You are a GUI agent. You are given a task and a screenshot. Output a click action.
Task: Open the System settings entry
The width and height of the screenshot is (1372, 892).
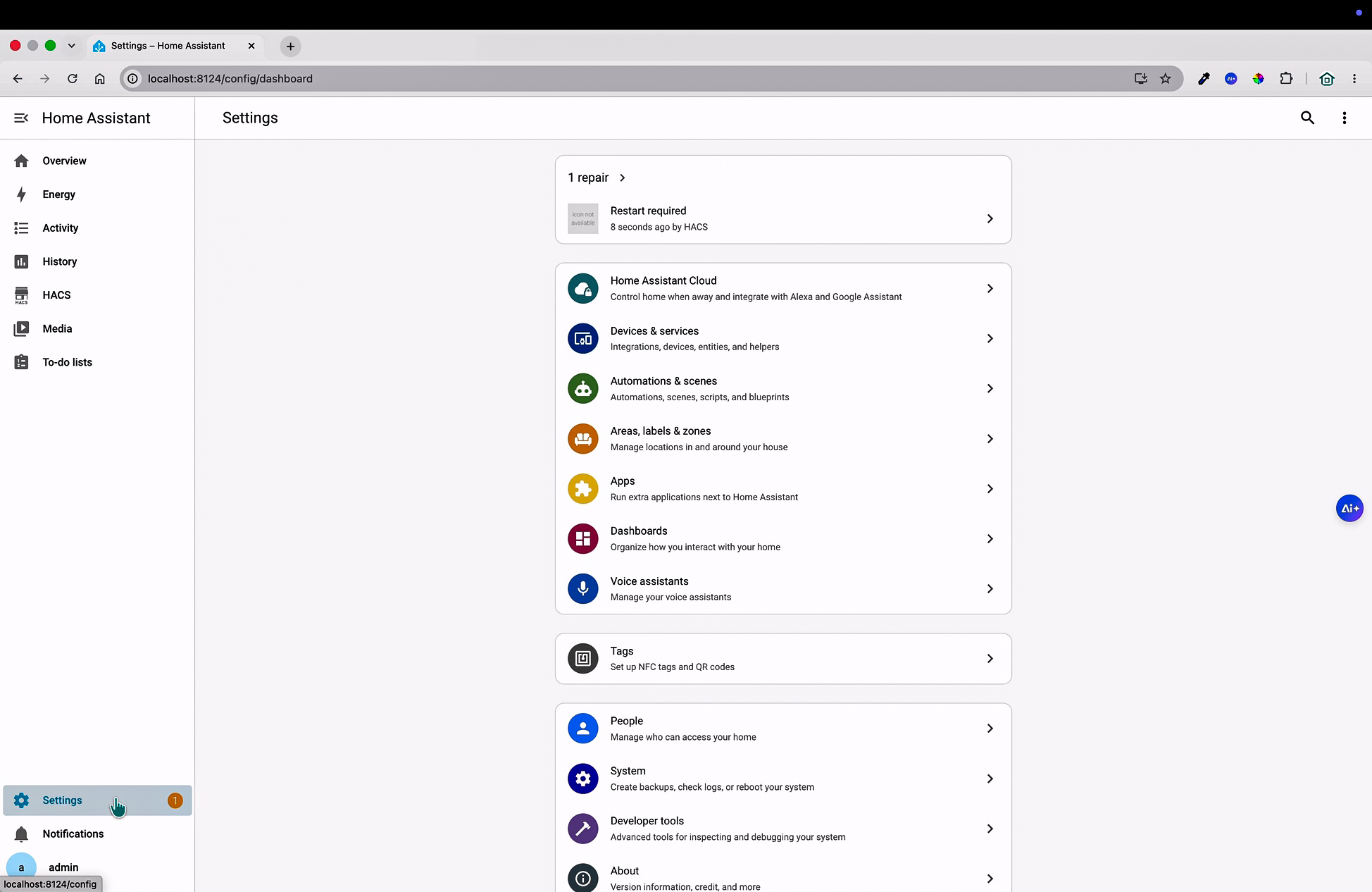(x=783, y=779)
